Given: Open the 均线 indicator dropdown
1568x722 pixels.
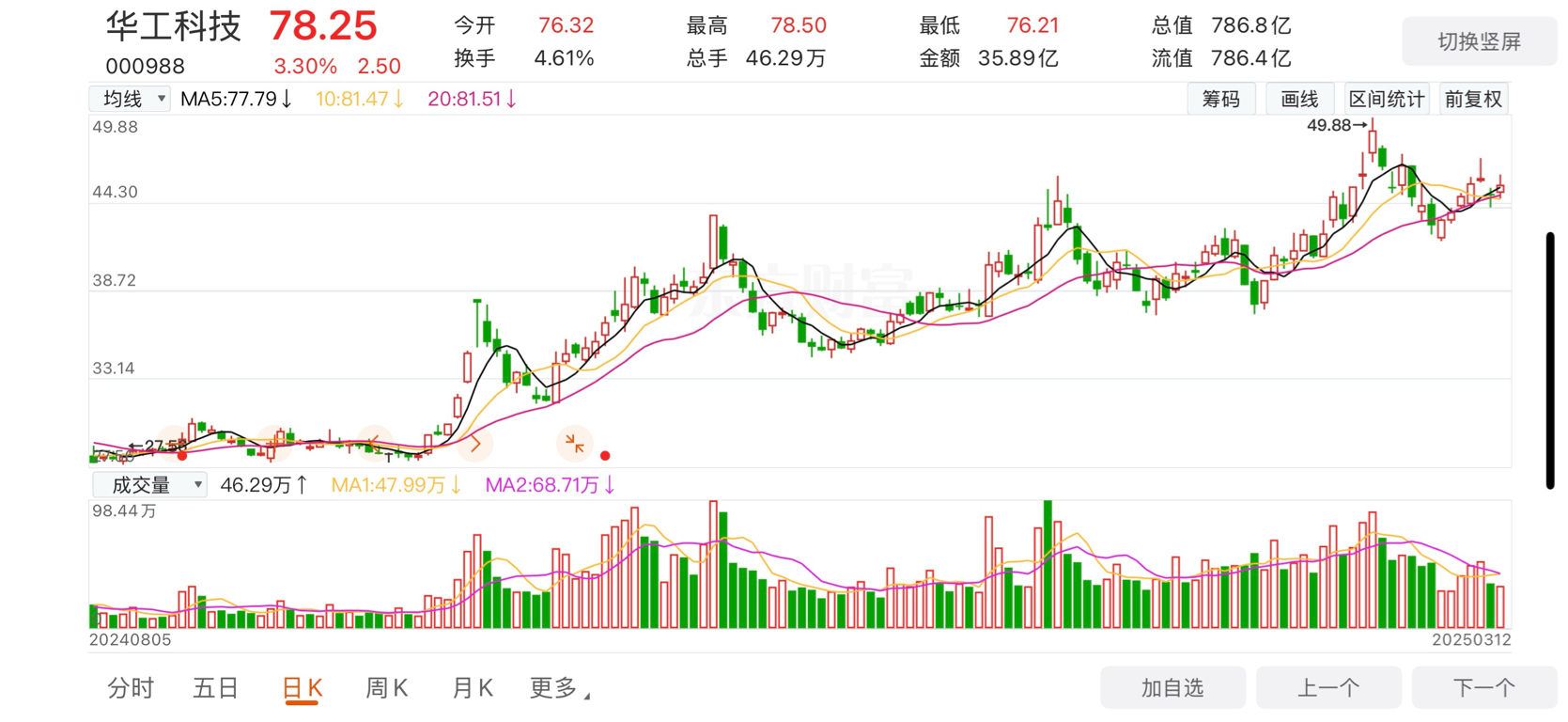Looking at the screenshot, I should (x=130, y=99).
